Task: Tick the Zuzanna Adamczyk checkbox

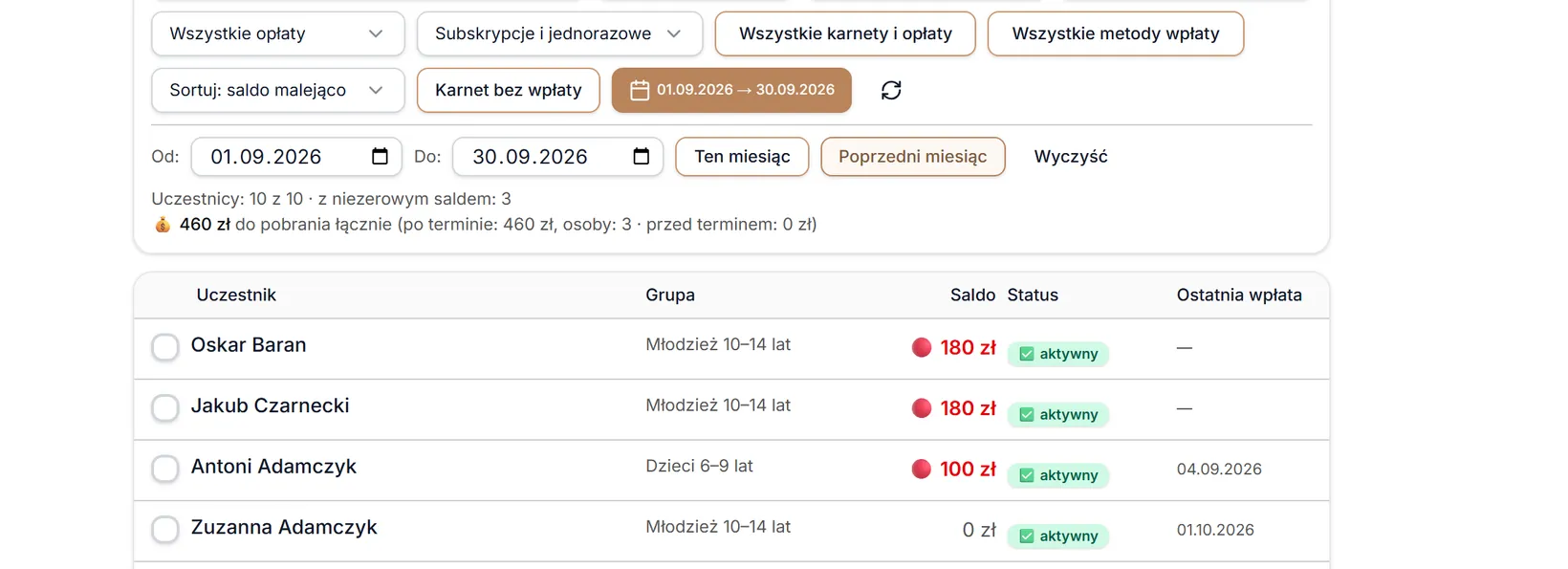Action: (165, 530)
